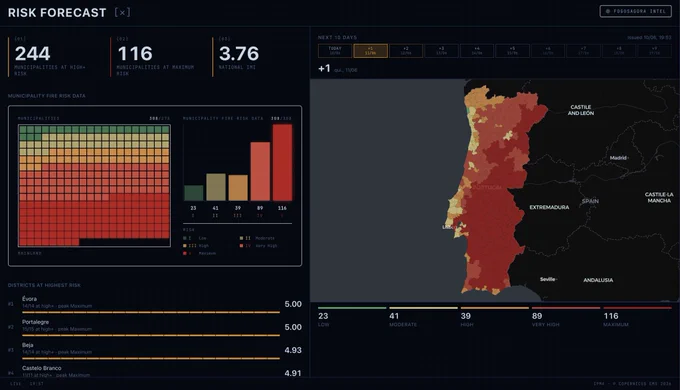Click the CASTILE AND LEÓN map label
The width and height of the screenshot is (680, 390).
click(x=581, y=110)
